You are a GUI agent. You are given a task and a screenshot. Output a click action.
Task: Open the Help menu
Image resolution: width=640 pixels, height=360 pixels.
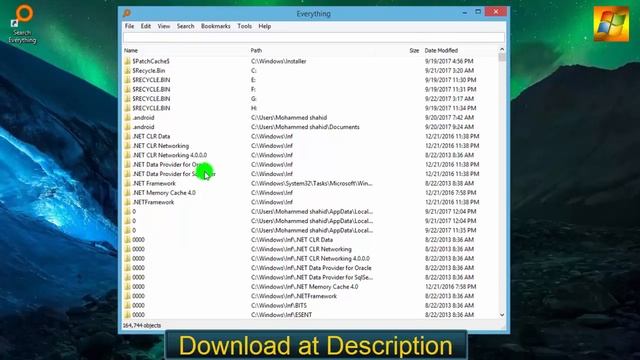[264, 26]
